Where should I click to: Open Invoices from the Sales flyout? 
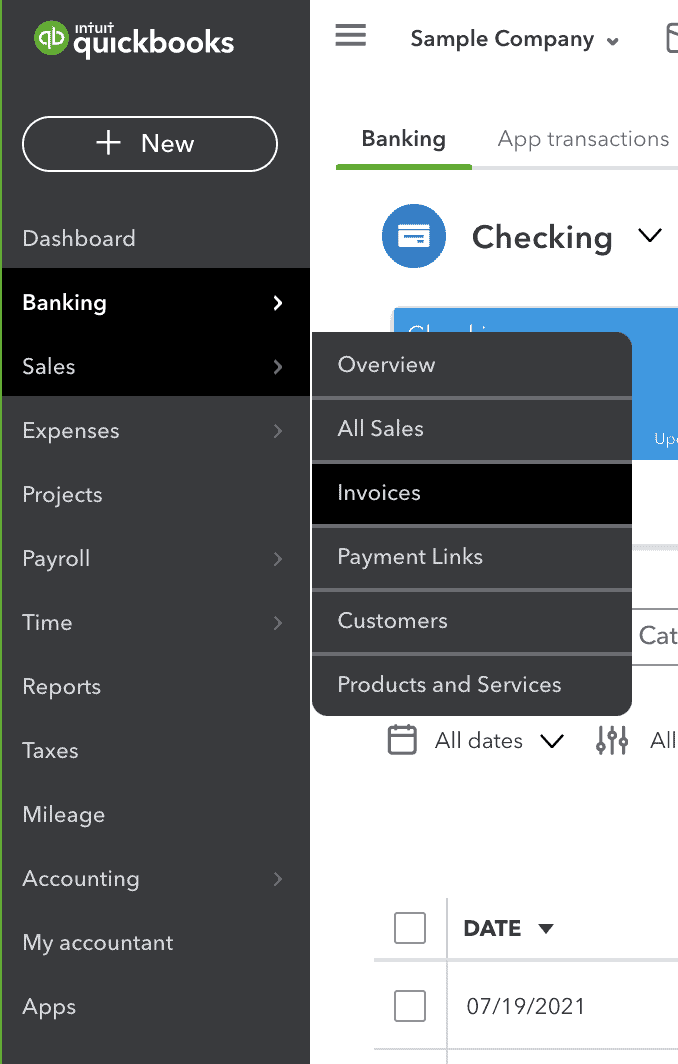[472, 493]
